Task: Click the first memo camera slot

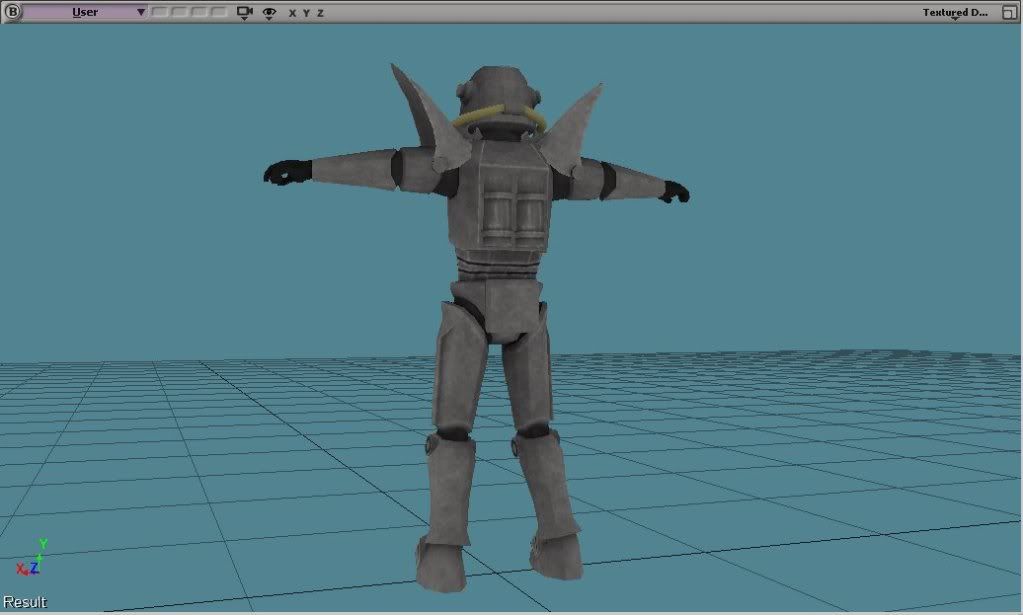Action: click(160, 12)
